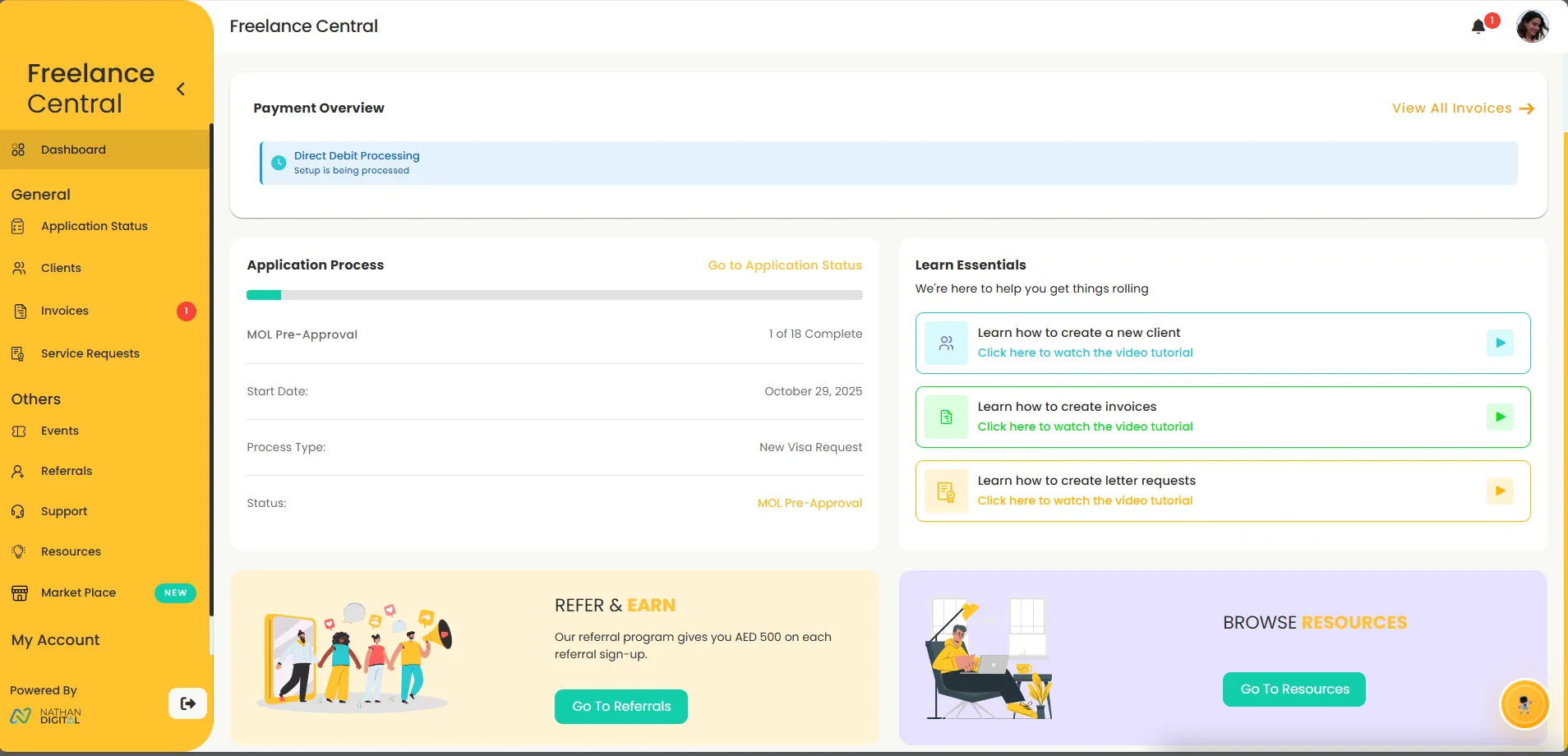The image size is (1568, 756).
Task: Select the Events icon in the sidebar
Action: (x=18, y=431)
